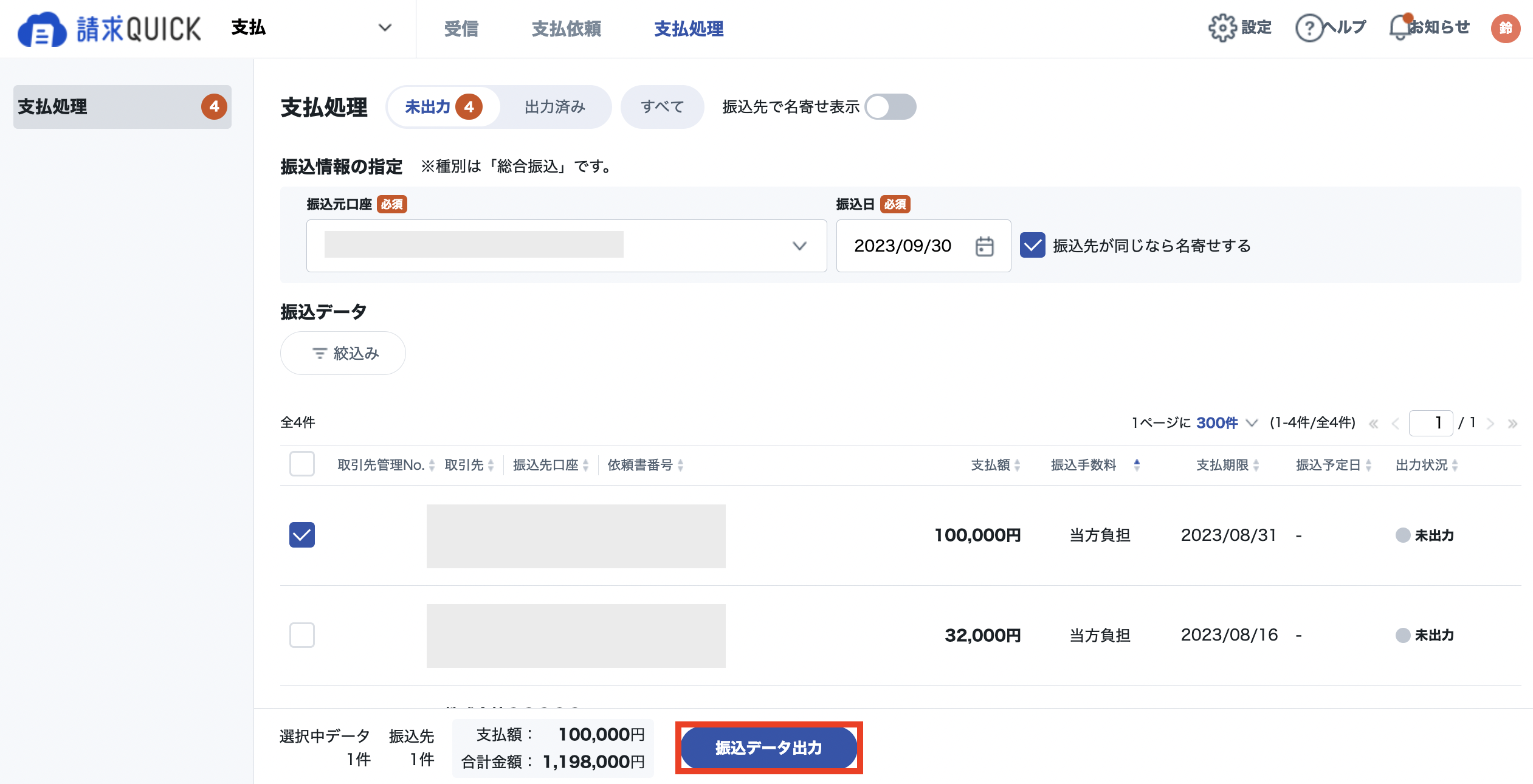Click the ヘルプ question mark icon

[x=1309, y=28]
